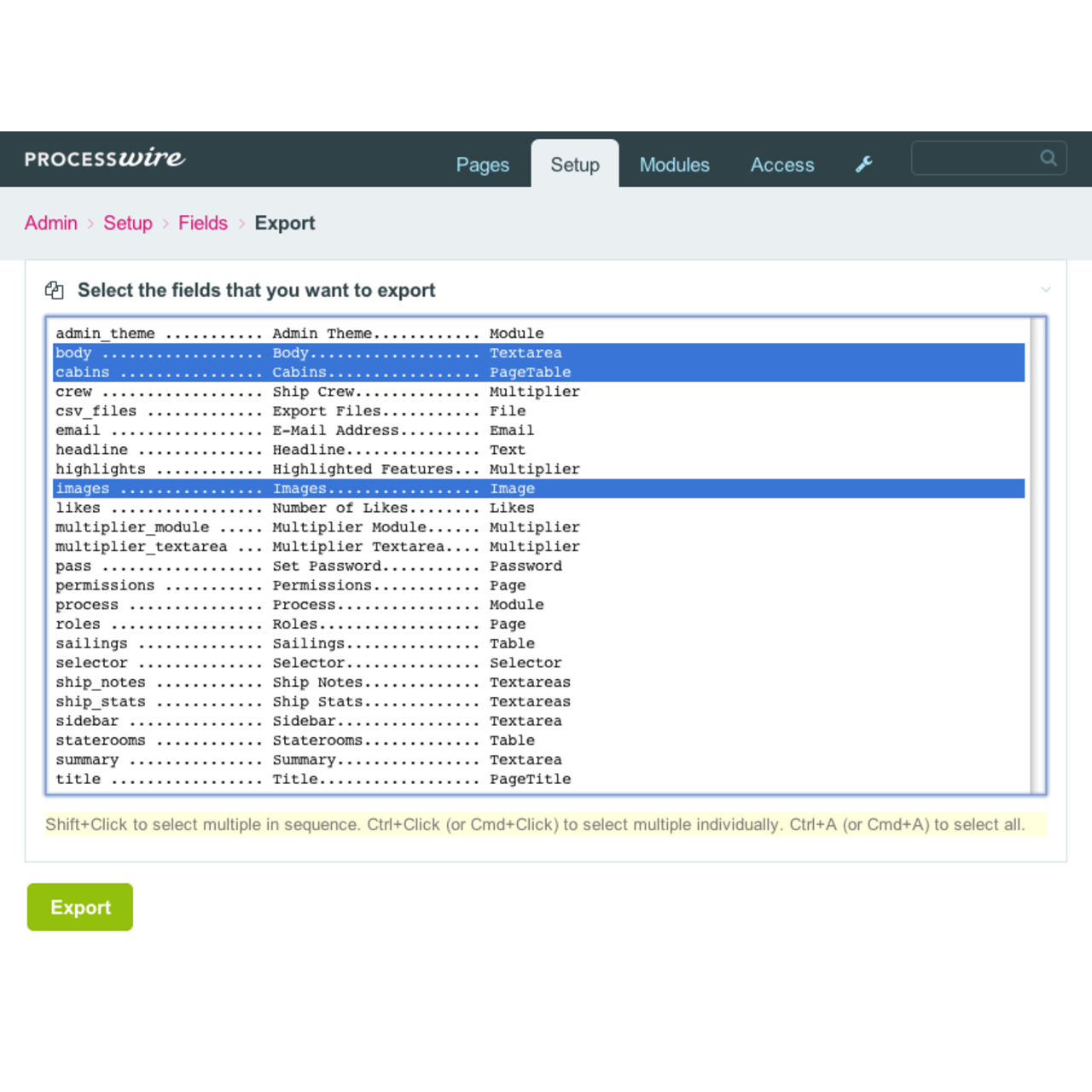This screenshot has height=1092, width=1092.
Task: Go to Admin breadcrumb link
Action: 51,224
